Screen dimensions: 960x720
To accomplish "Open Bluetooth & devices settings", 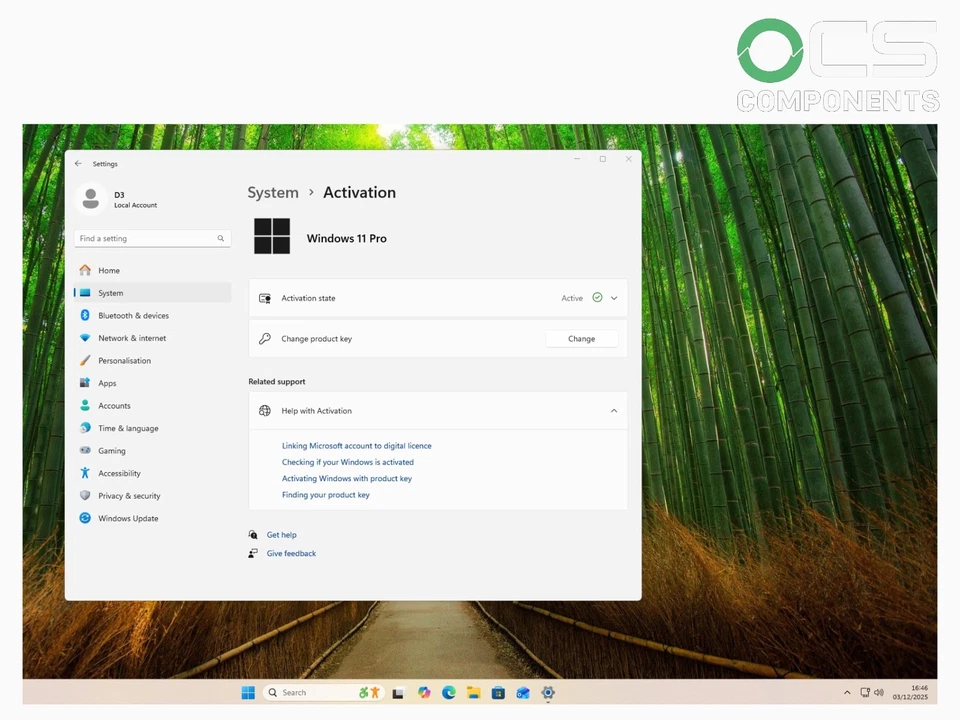I will click(x=152, y=315).
